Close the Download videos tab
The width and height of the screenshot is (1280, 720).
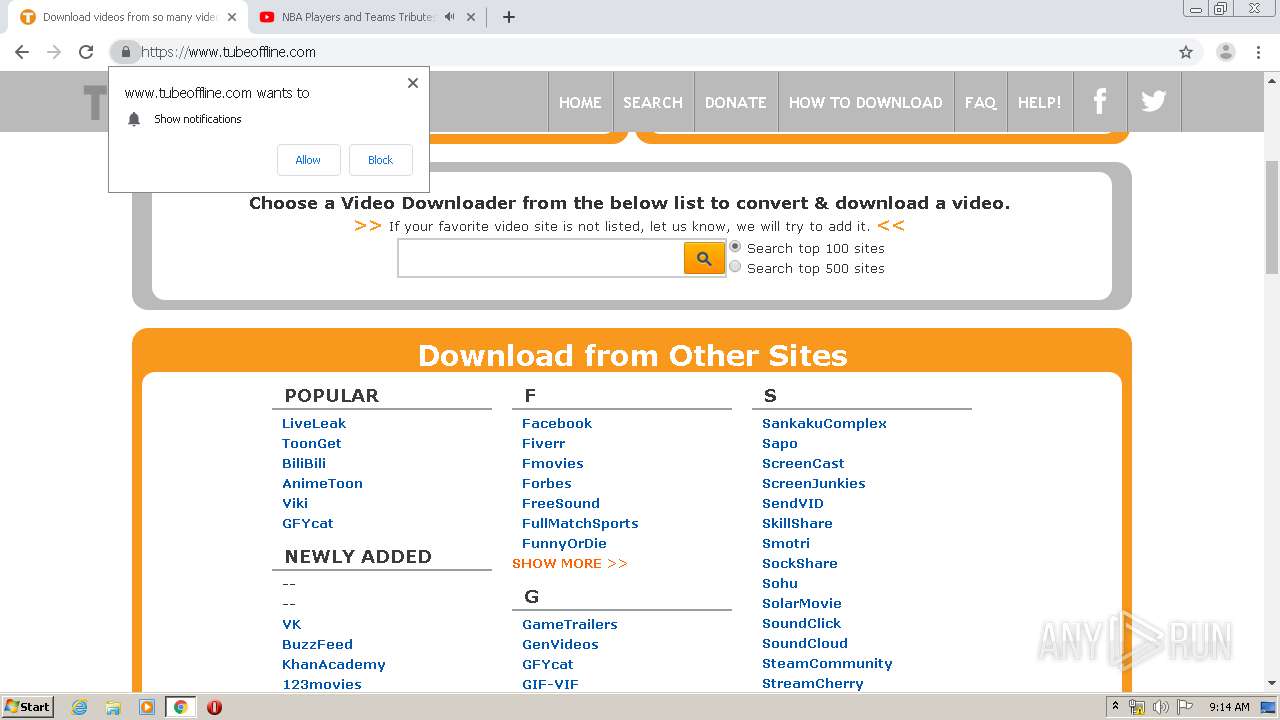(232, 17)
